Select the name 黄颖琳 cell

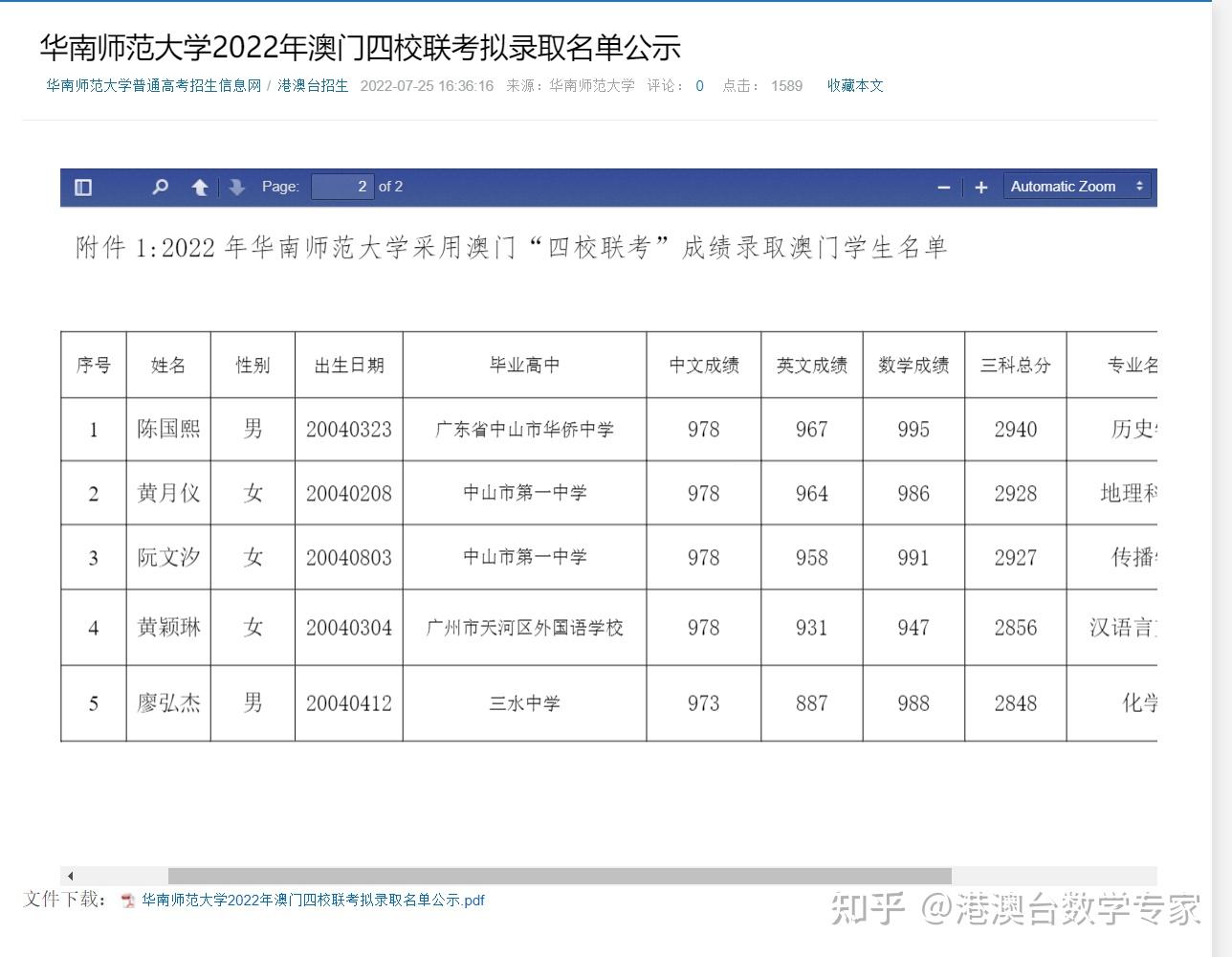168,628
